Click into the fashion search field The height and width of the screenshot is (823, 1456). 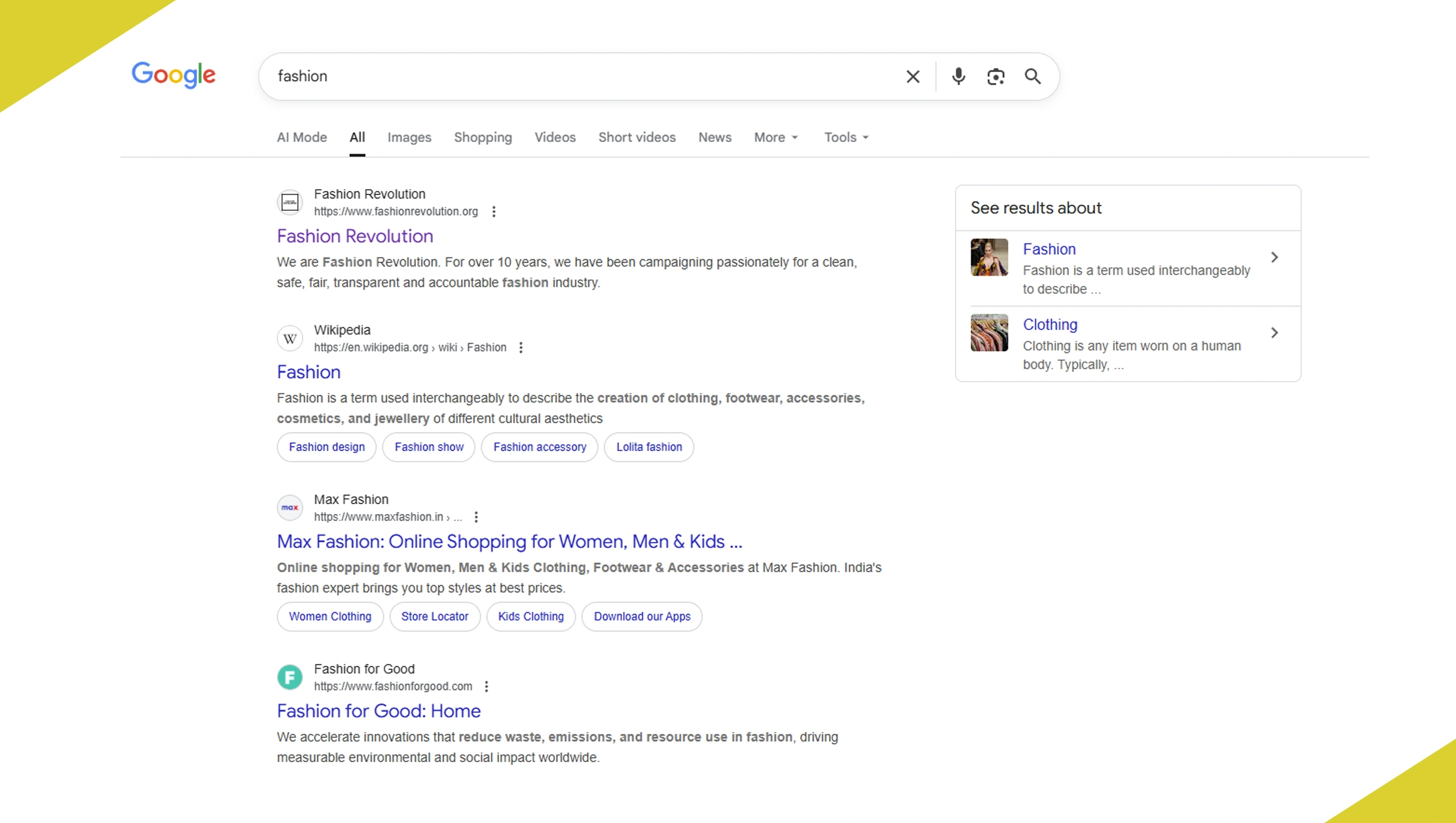(x=576, y=77)
